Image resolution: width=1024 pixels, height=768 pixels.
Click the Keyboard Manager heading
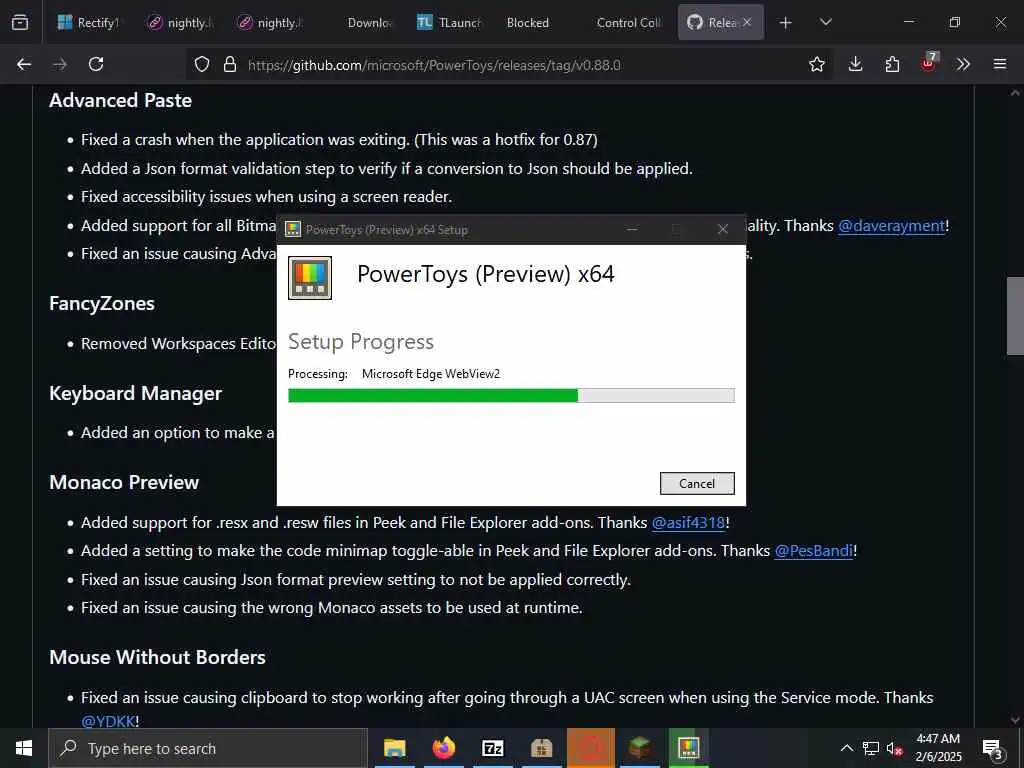click(136, 393)
